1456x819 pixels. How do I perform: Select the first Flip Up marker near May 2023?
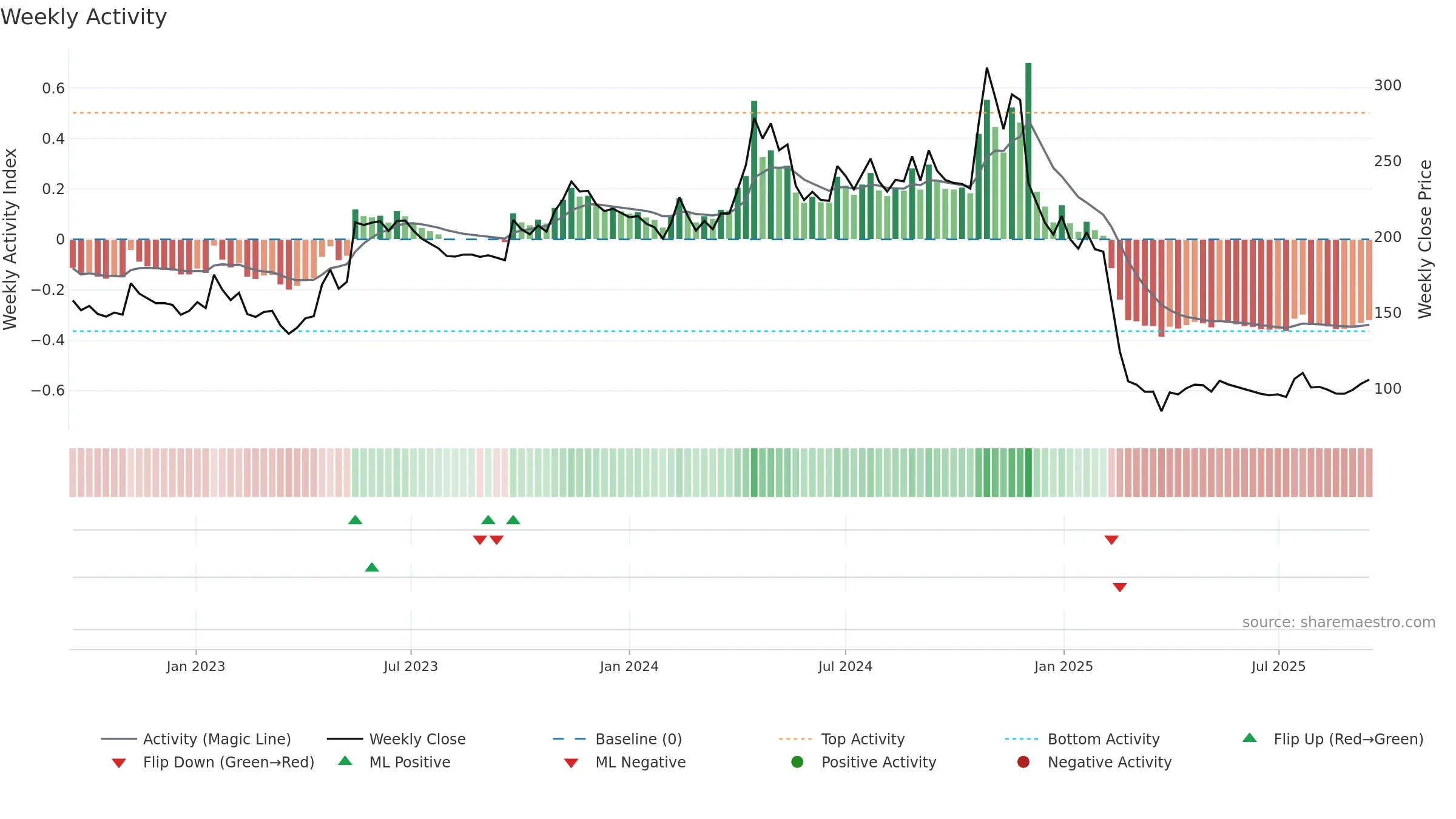click(356, 520)
